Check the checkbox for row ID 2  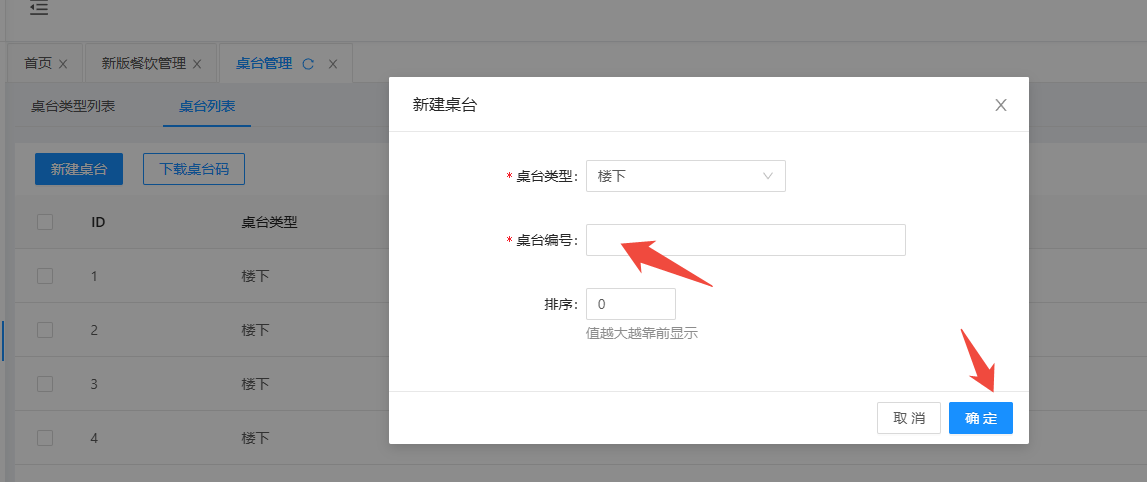[45, 330]
